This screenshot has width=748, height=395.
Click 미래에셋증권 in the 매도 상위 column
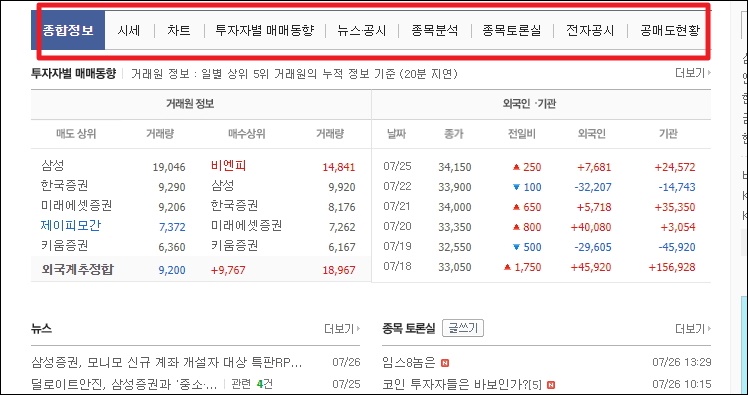pyautogui.click(x=76, y=206)
